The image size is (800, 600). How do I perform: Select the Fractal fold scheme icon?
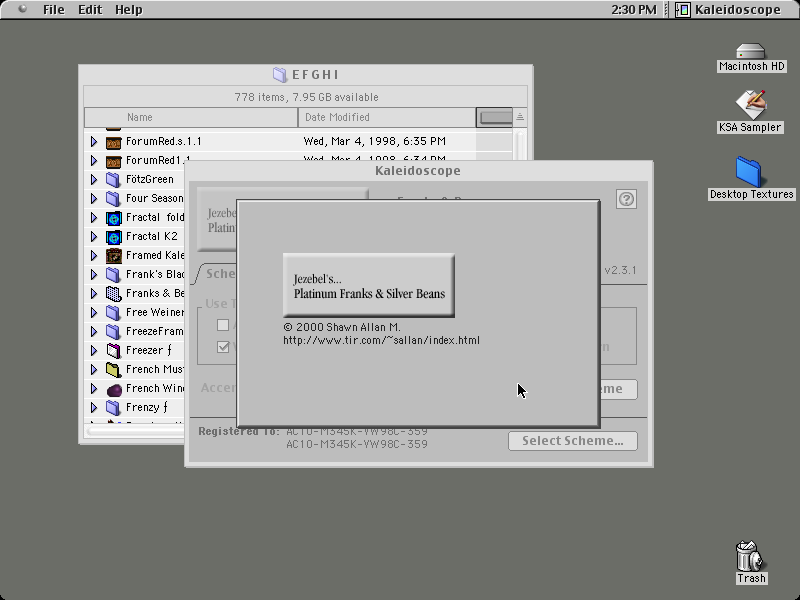pyautogui.click(x=113, y=218)
